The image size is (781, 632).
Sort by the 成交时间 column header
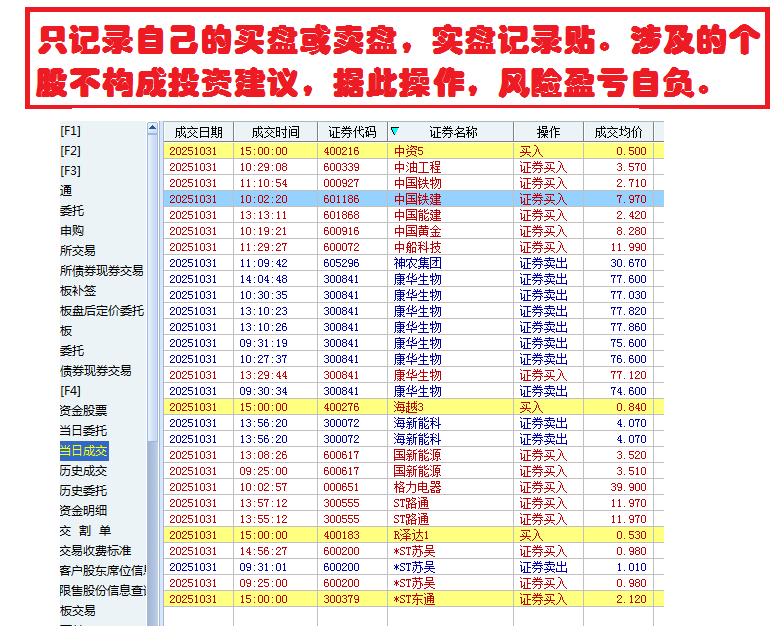coord(275,132)
